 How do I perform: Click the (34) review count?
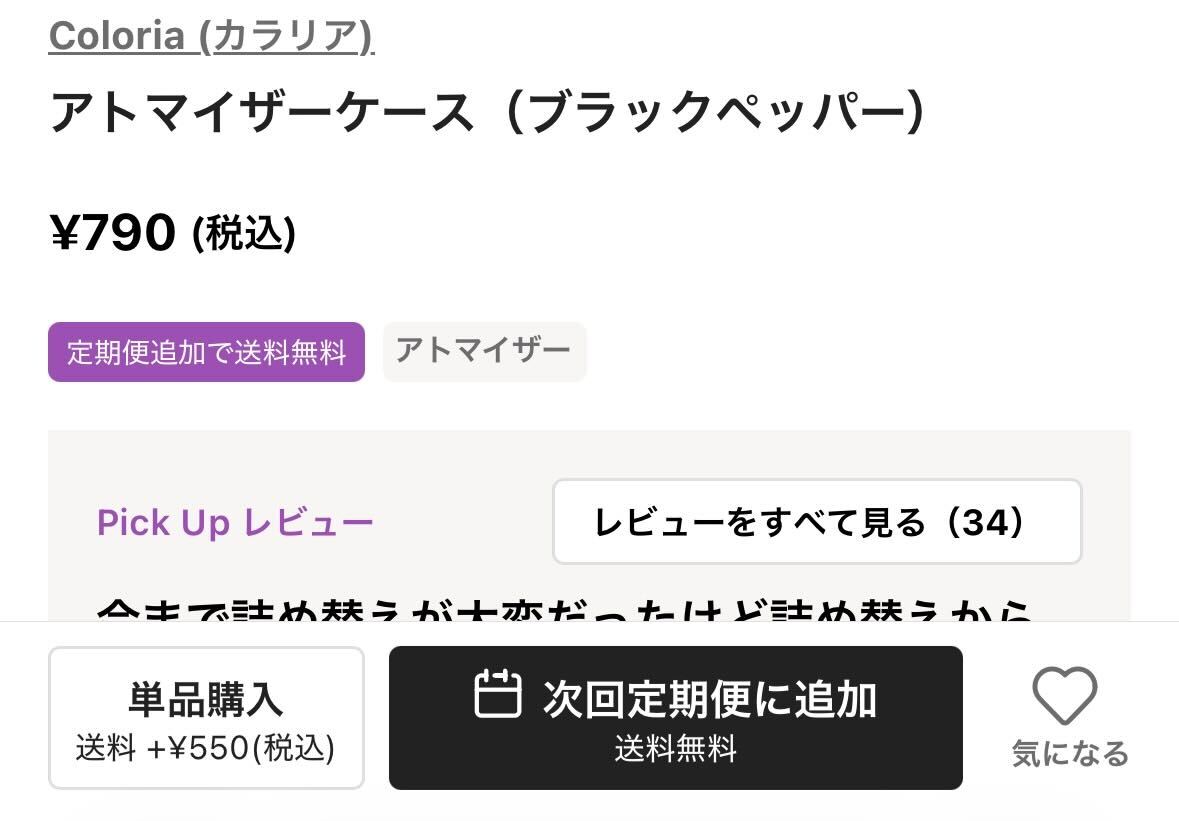click(987, 521)
